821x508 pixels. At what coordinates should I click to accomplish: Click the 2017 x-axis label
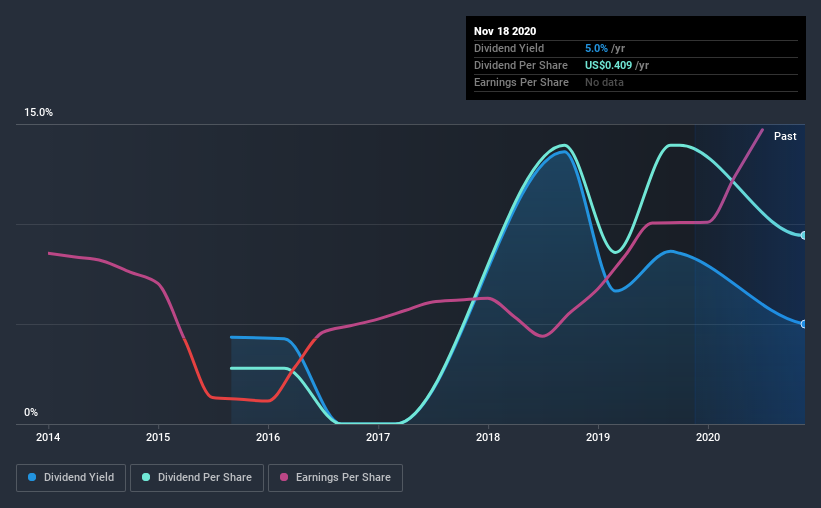click(x=378, y=437)
